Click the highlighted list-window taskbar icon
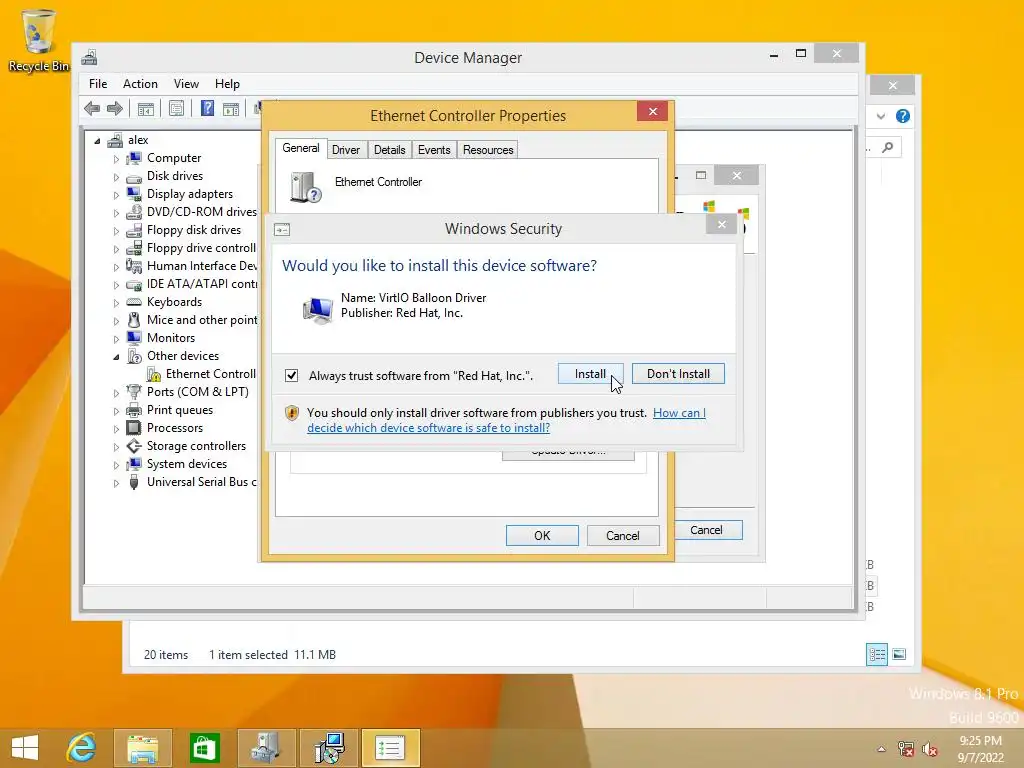Image resolution: width=1024 pixels, height=768 pixels. click(x=390, y=748)
